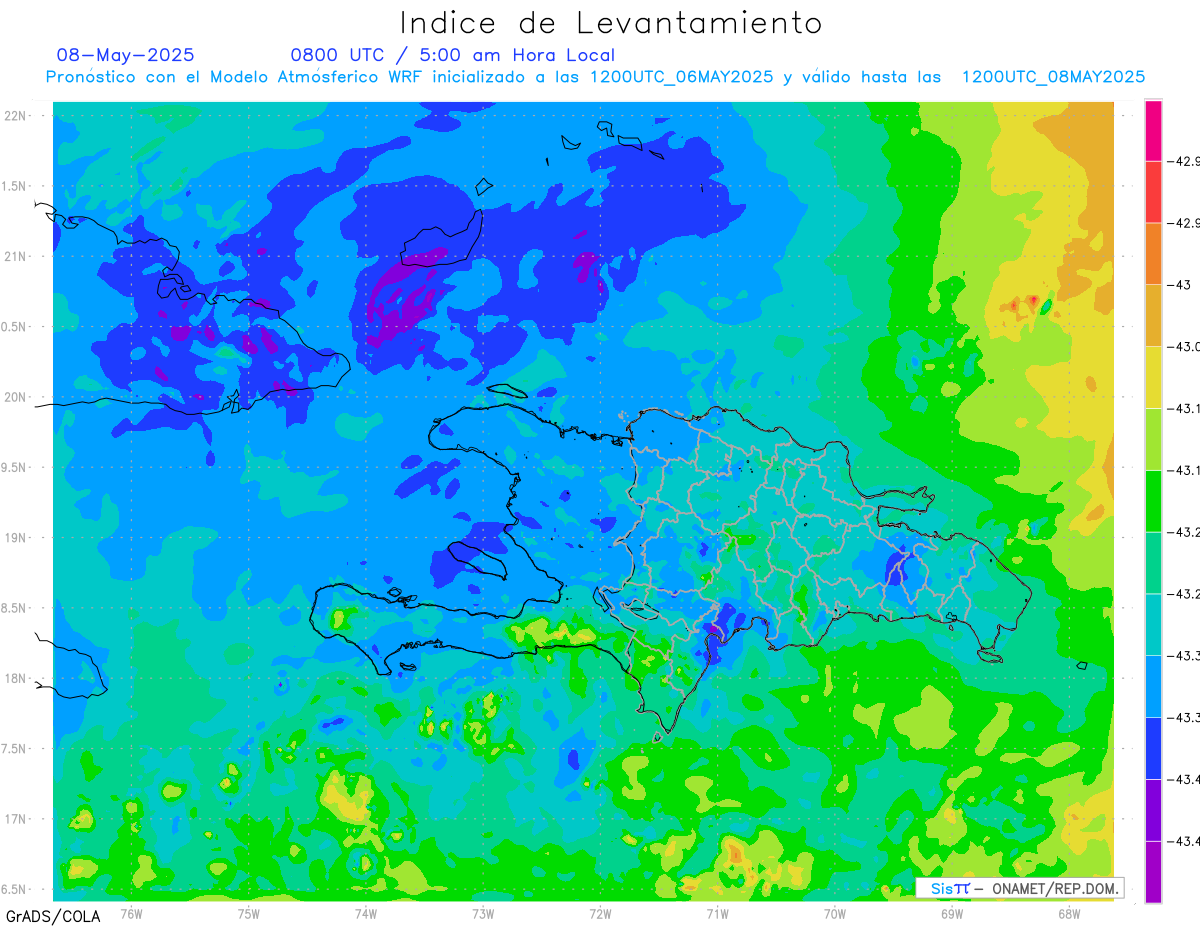Click the '70W' longitude label
1200x927 pixels.
click(x=835, y=912)
